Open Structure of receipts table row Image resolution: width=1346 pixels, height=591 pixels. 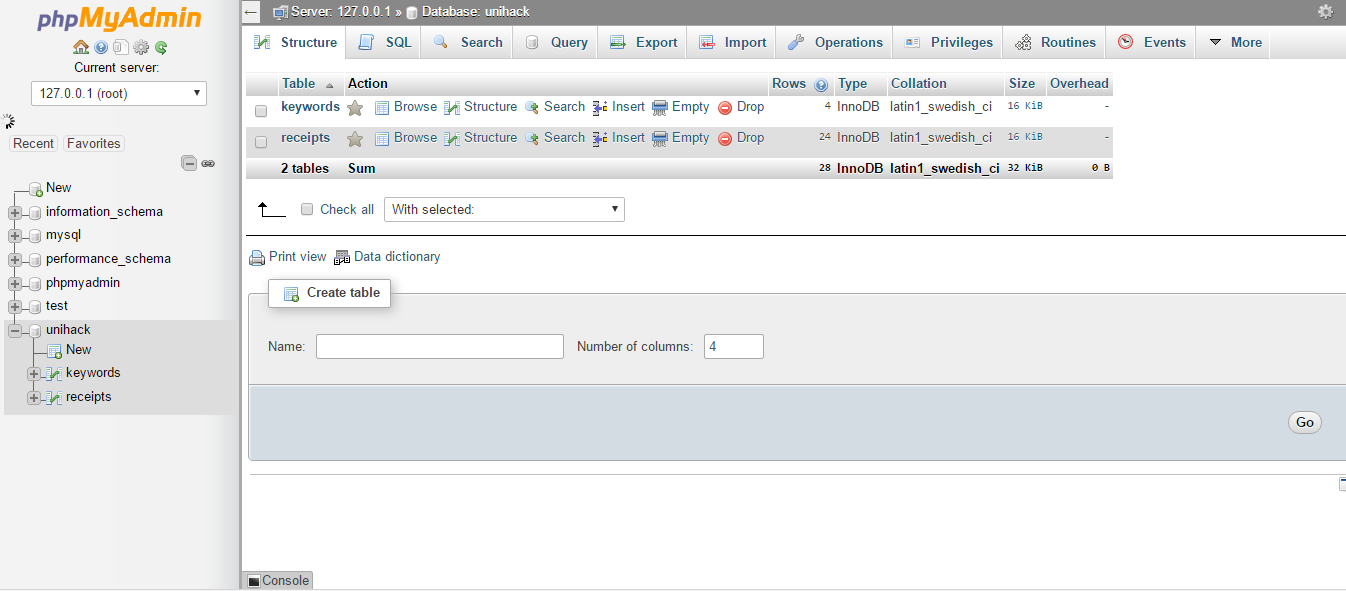point(481,138)
